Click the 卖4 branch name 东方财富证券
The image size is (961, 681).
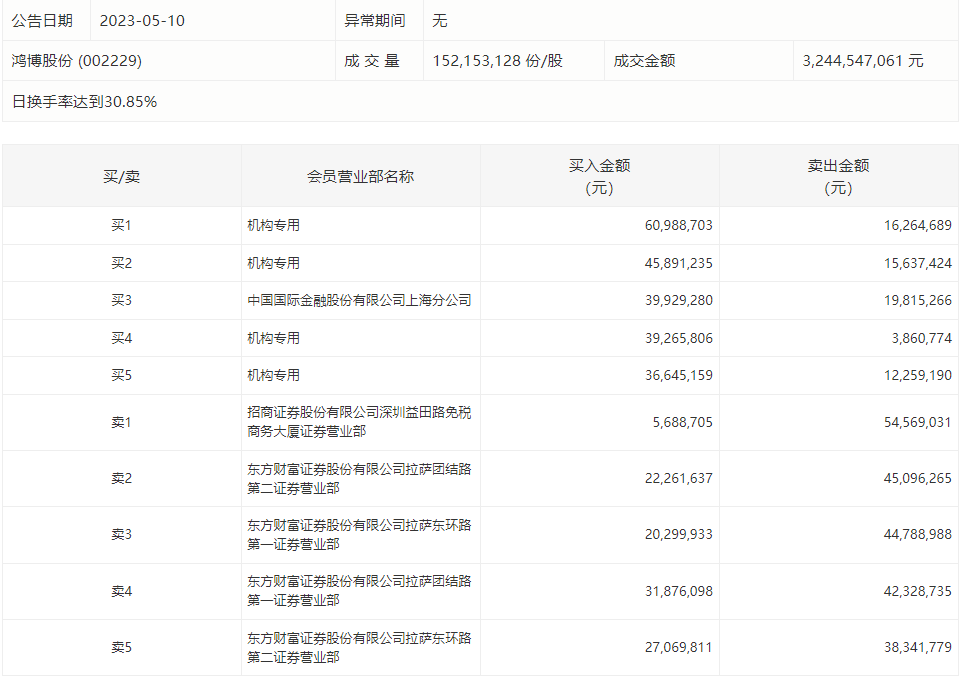(359, 591)
